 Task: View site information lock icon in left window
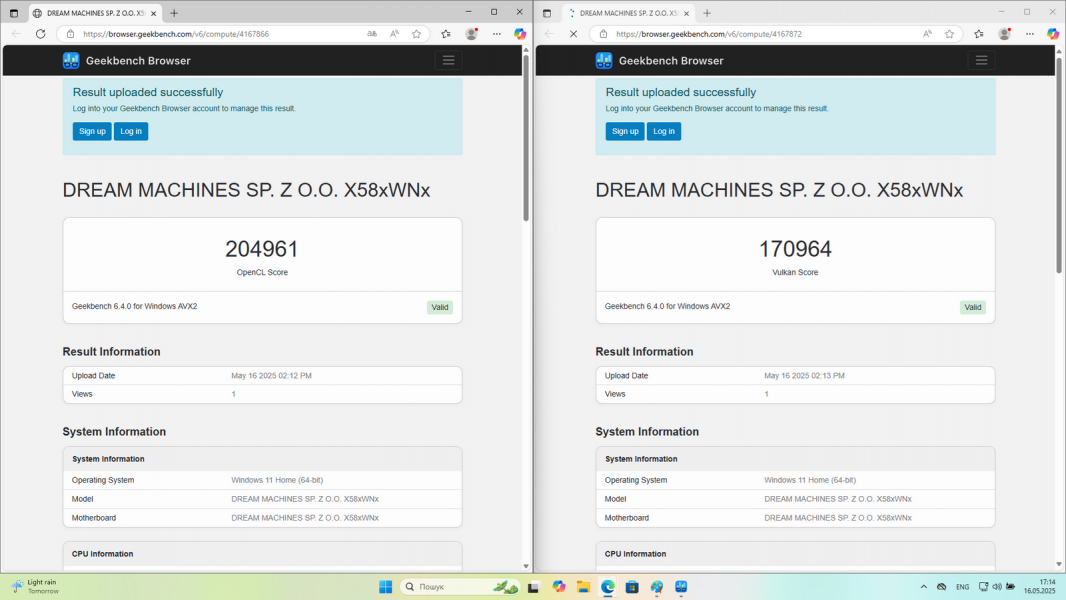70,34
